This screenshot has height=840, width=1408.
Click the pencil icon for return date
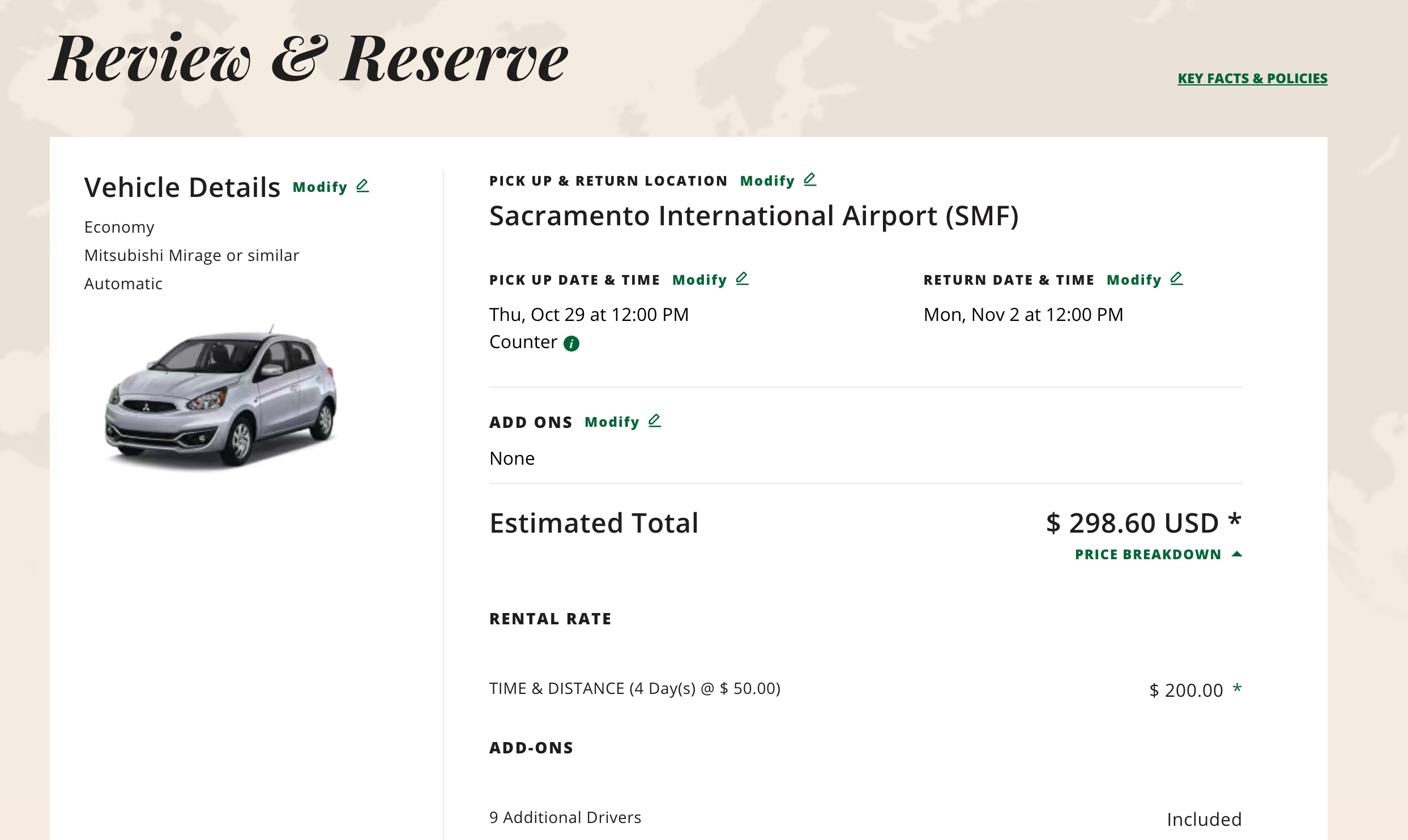(x=1176, y=278)
